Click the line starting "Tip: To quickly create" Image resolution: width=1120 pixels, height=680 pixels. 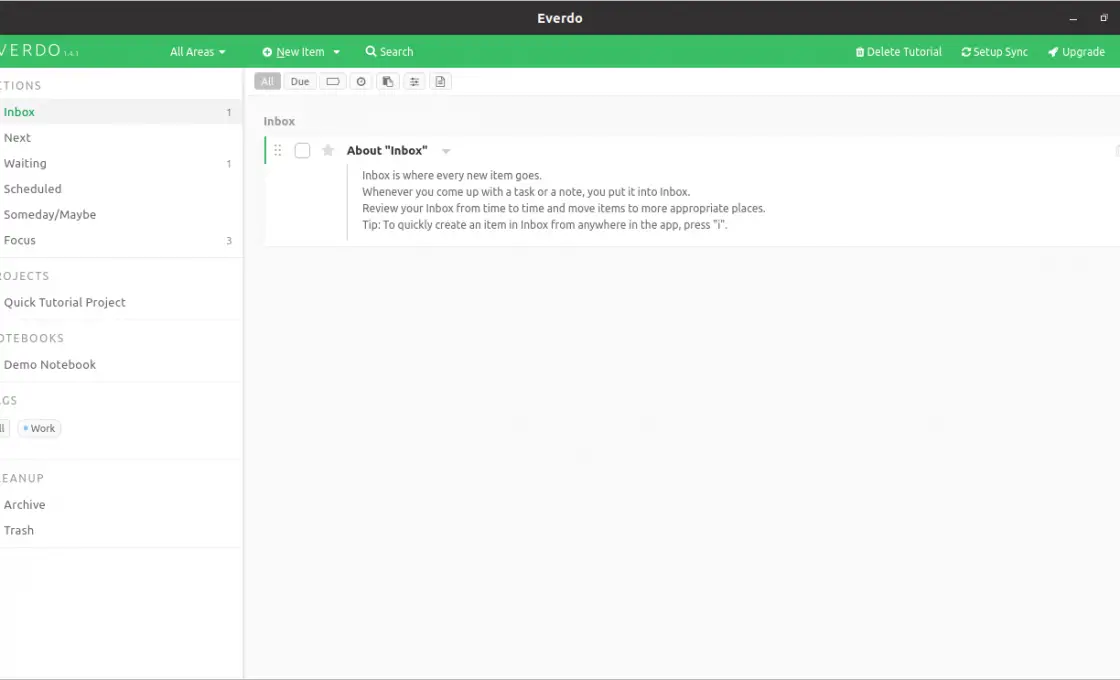pos(544,224)
